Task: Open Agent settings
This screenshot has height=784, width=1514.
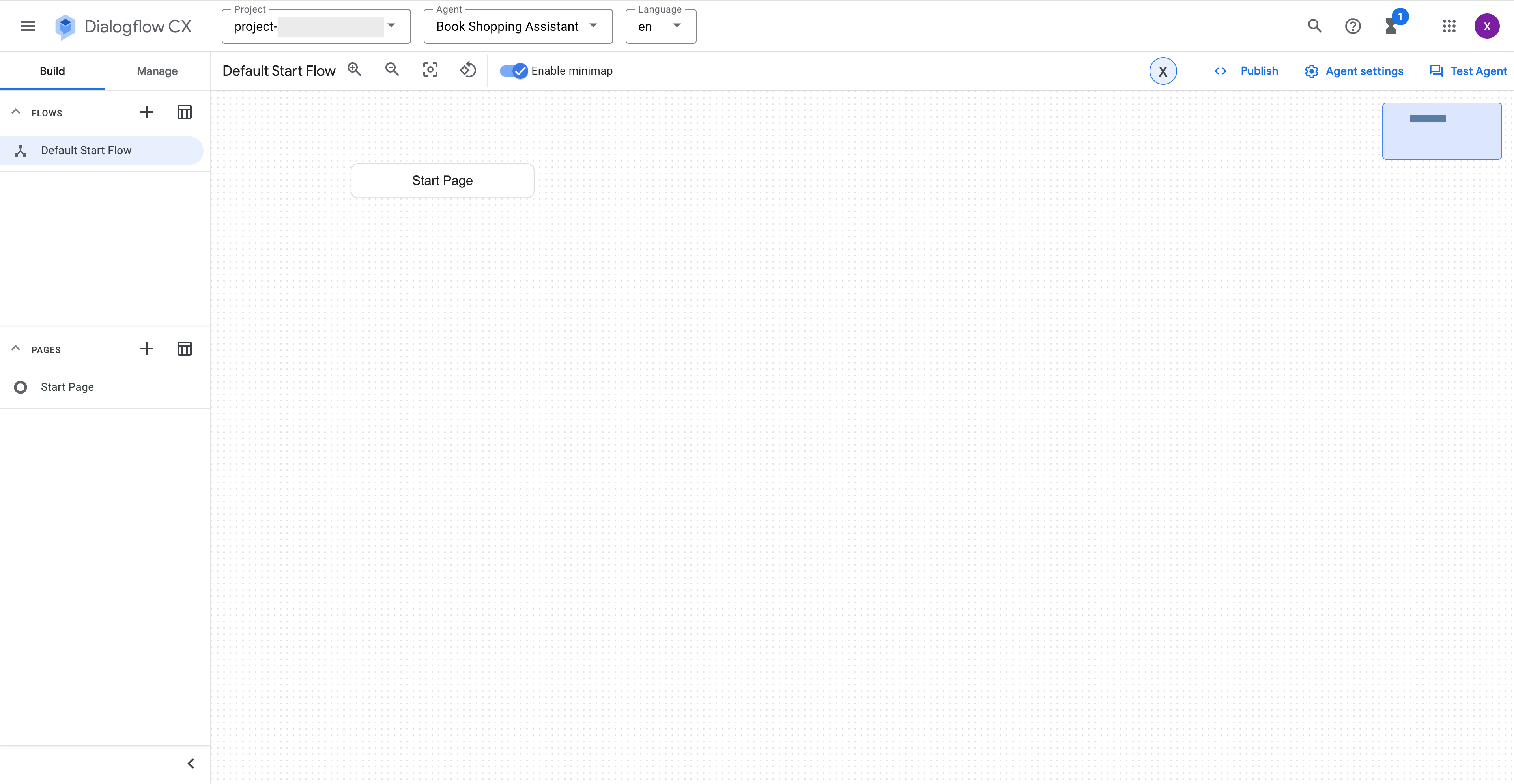Action: 1353,71
